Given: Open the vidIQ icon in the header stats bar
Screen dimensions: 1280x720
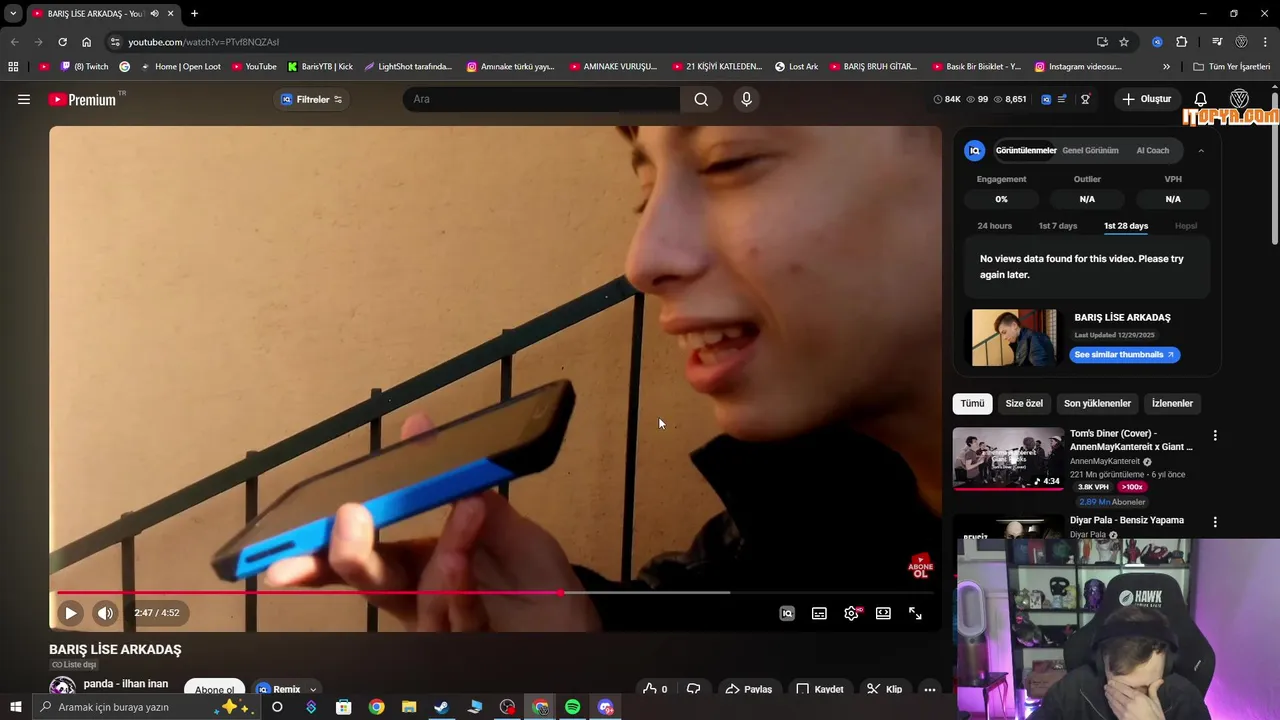Looking at the screenshot, I should 1046,99.
